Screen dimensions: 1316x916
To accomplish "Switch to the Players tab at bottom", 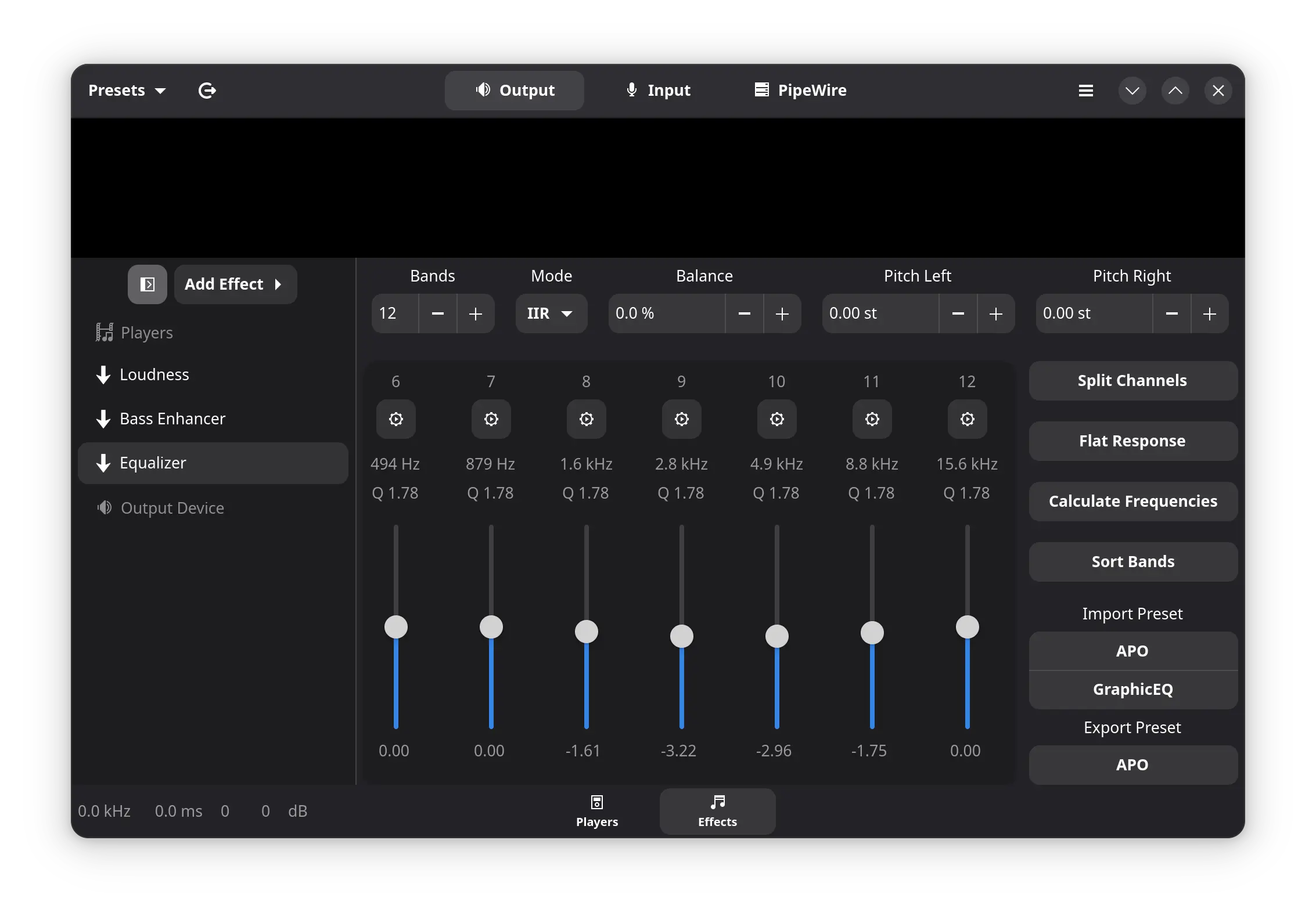I will pyautogui.click(x=596, y=811).
